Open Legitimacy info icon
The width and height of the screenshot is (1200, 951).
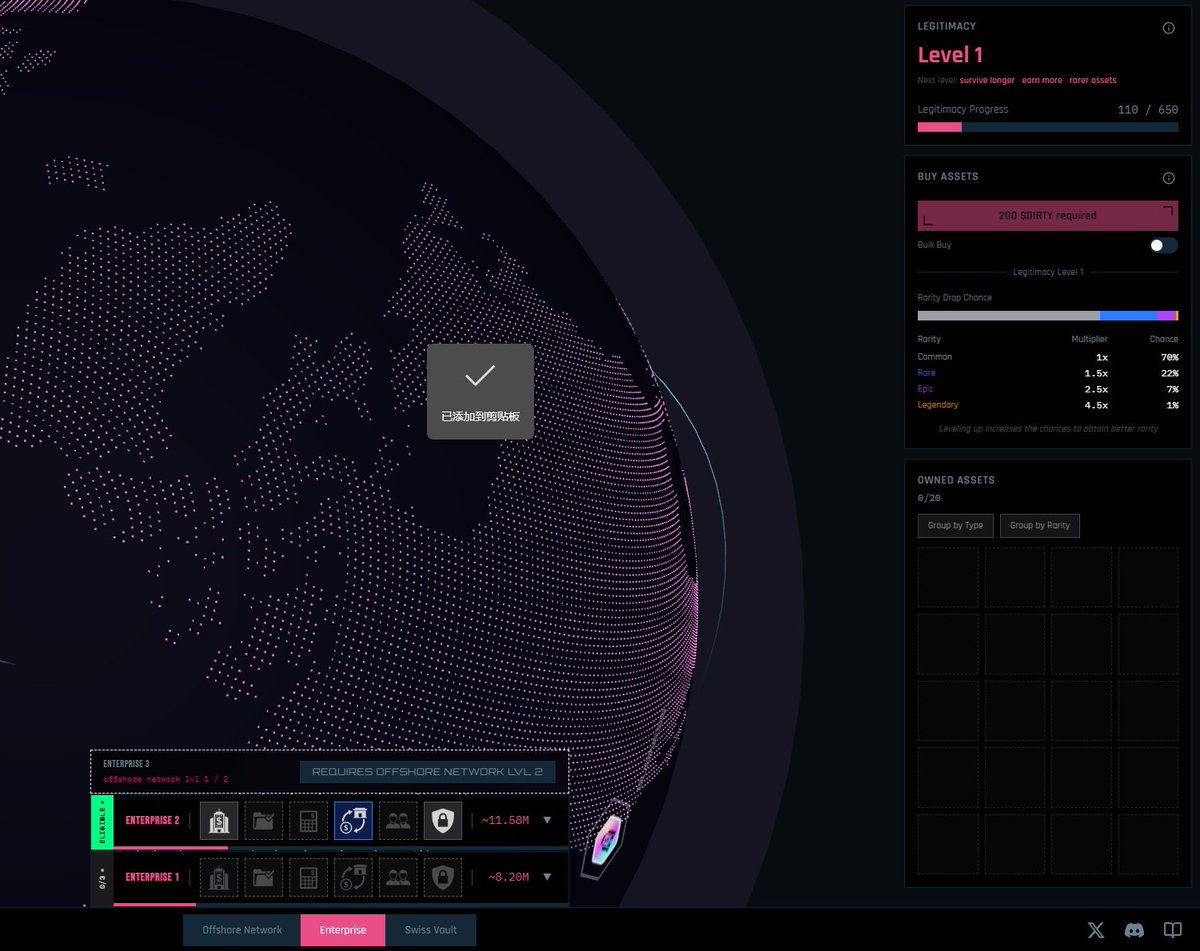pyautogui.click(x=1169, y=28)
